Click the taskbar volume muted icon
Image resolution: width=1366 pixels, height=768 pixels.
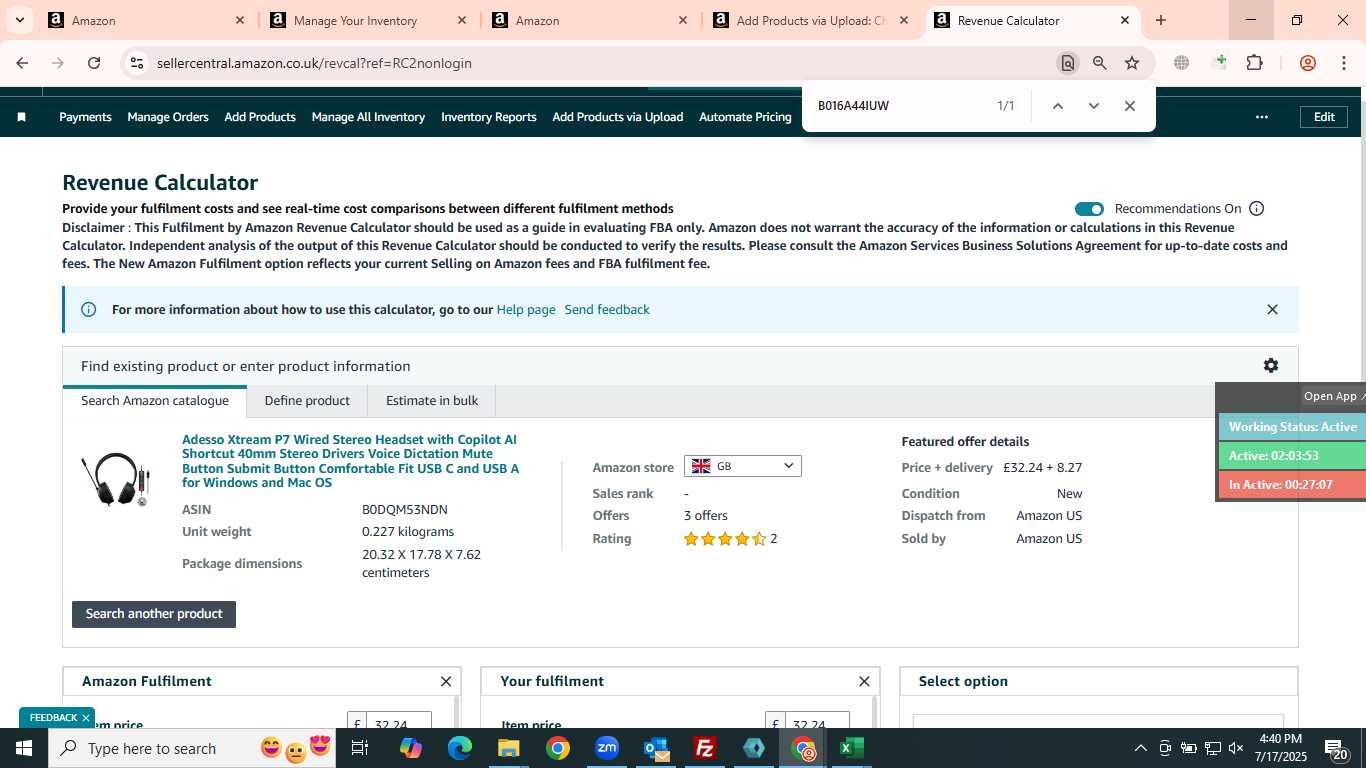click(x=1236, y=748)
